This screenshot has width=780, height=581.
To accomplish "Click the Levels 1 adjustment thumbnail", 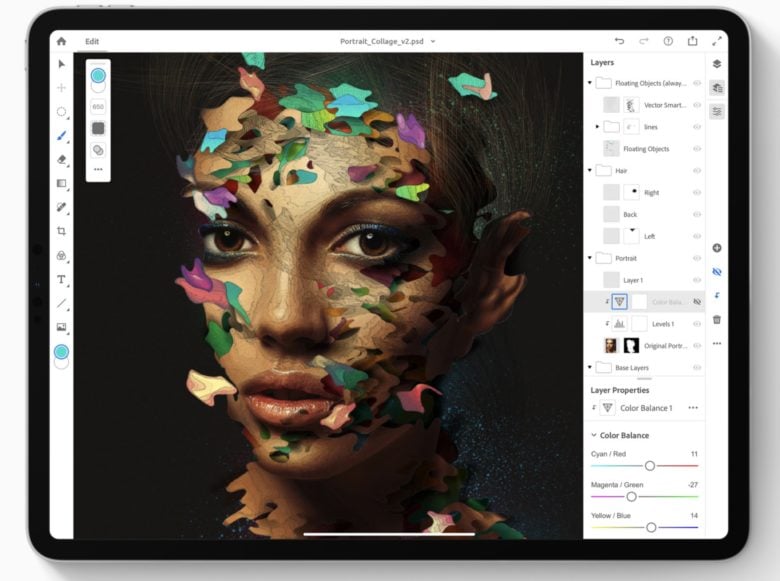I will (619, 324).
